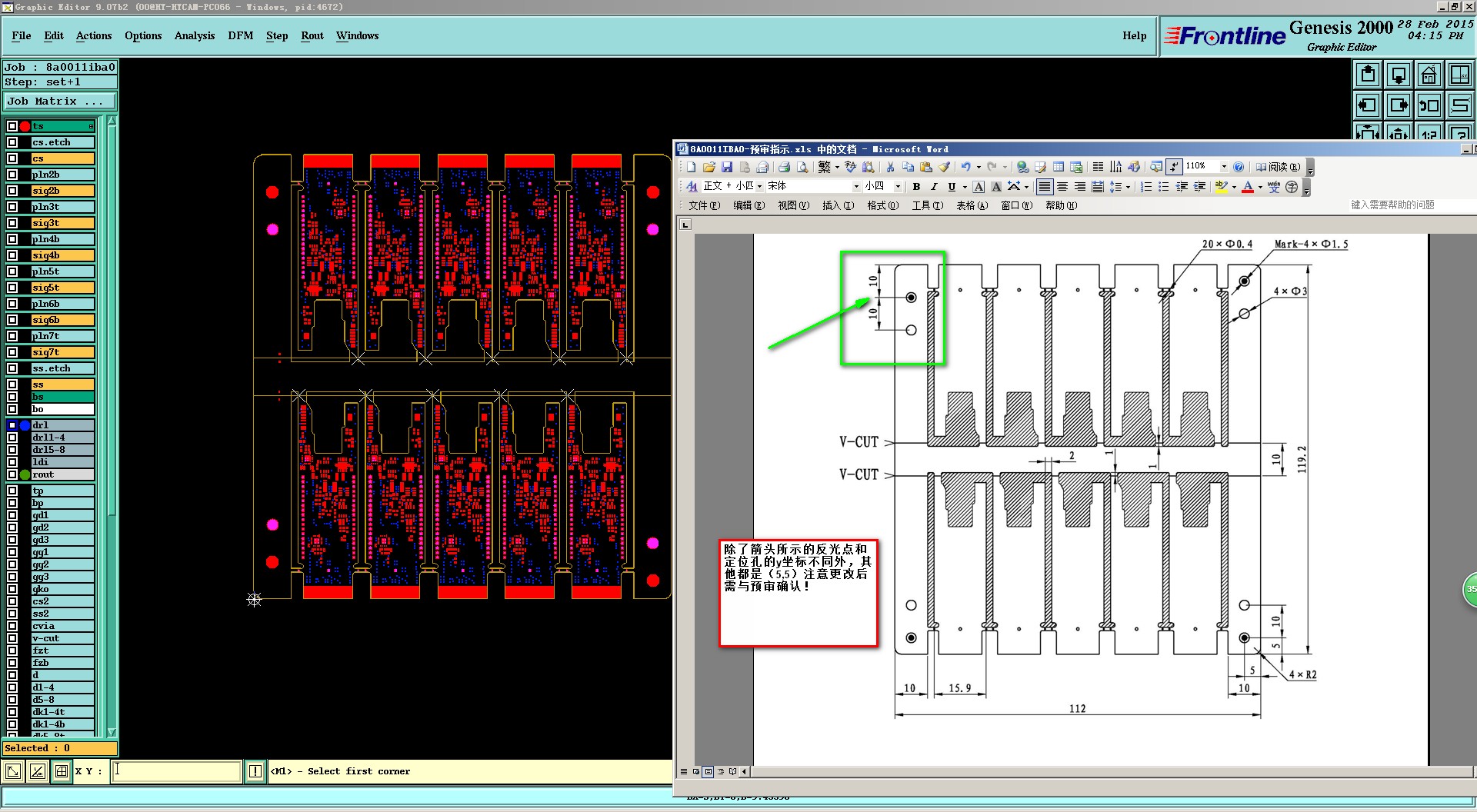Open the Analysis menu in Genesis
Viewport: 1477px width, 812px height.
point(195,35)
